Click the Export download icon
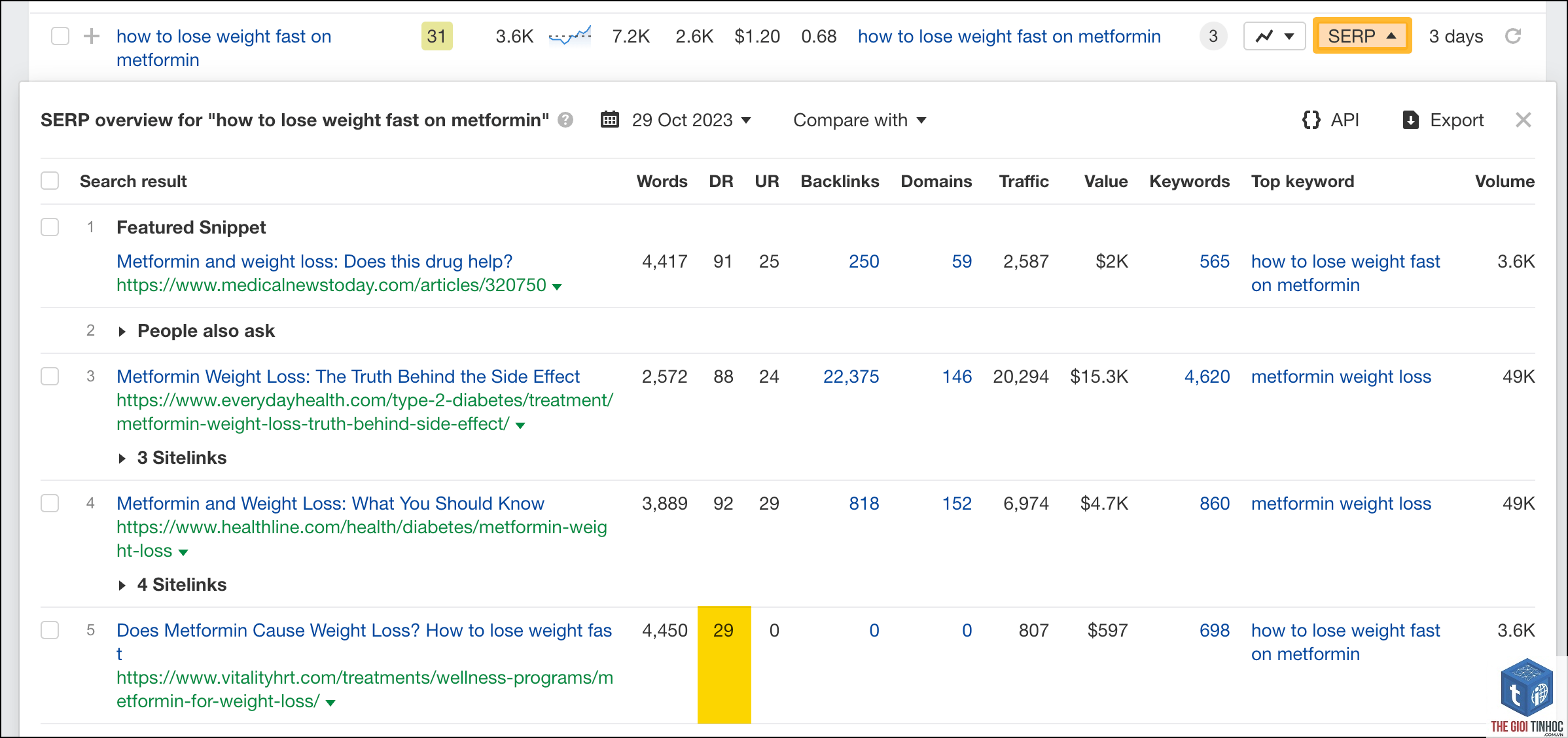Image resolution: width=1568 pixels, height=738 pixels. 1410,120
